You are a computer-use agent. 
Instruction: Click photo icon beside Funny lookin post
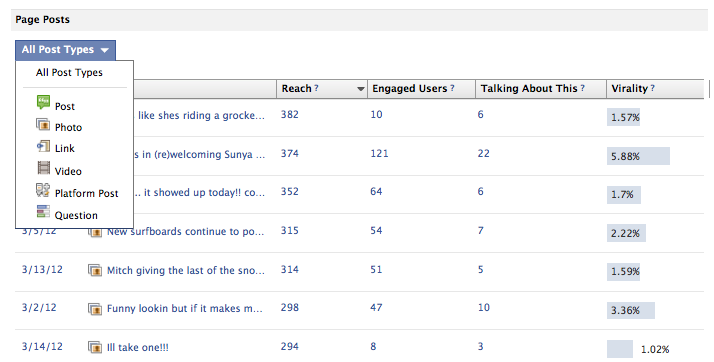pos(95,309)
